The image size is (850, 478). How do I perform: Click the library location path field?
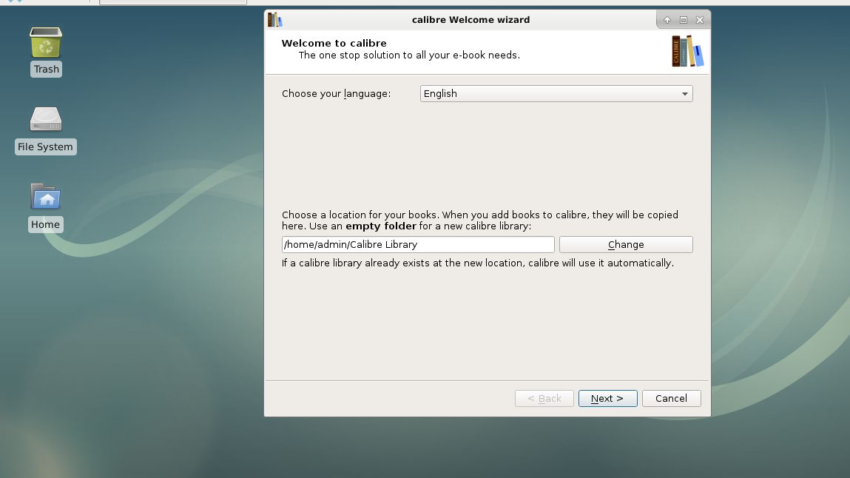pyautogui.click(x=418, y=244)
